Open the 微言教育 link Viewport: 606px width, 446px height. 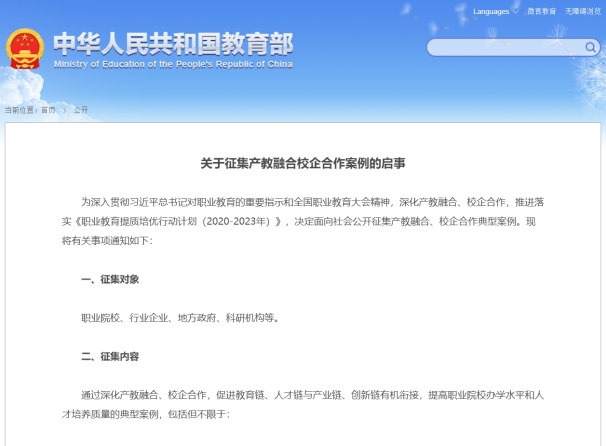pyautogui.click(x=541, y=11)
